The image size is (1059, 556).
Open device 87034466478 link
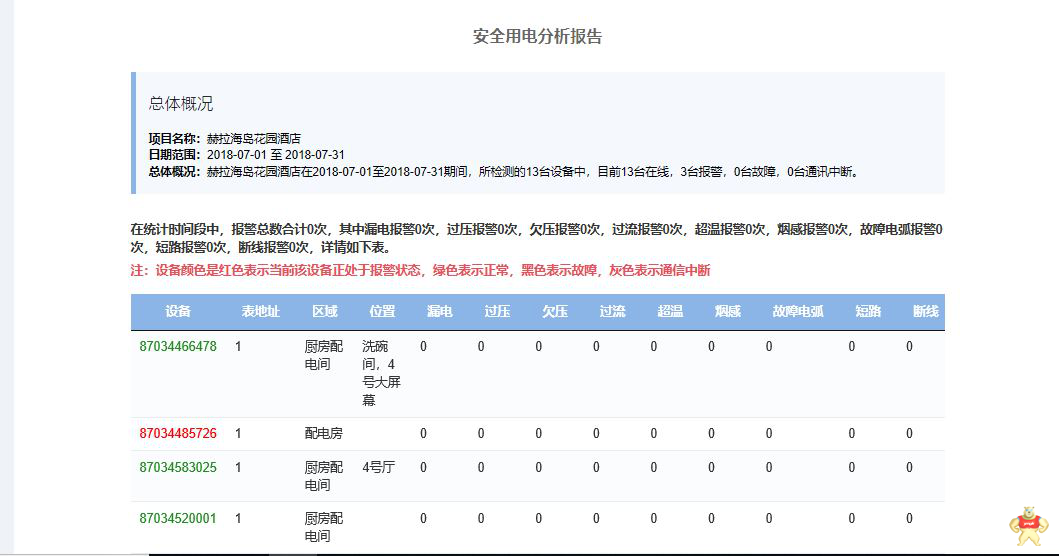[x=178, y=347]
